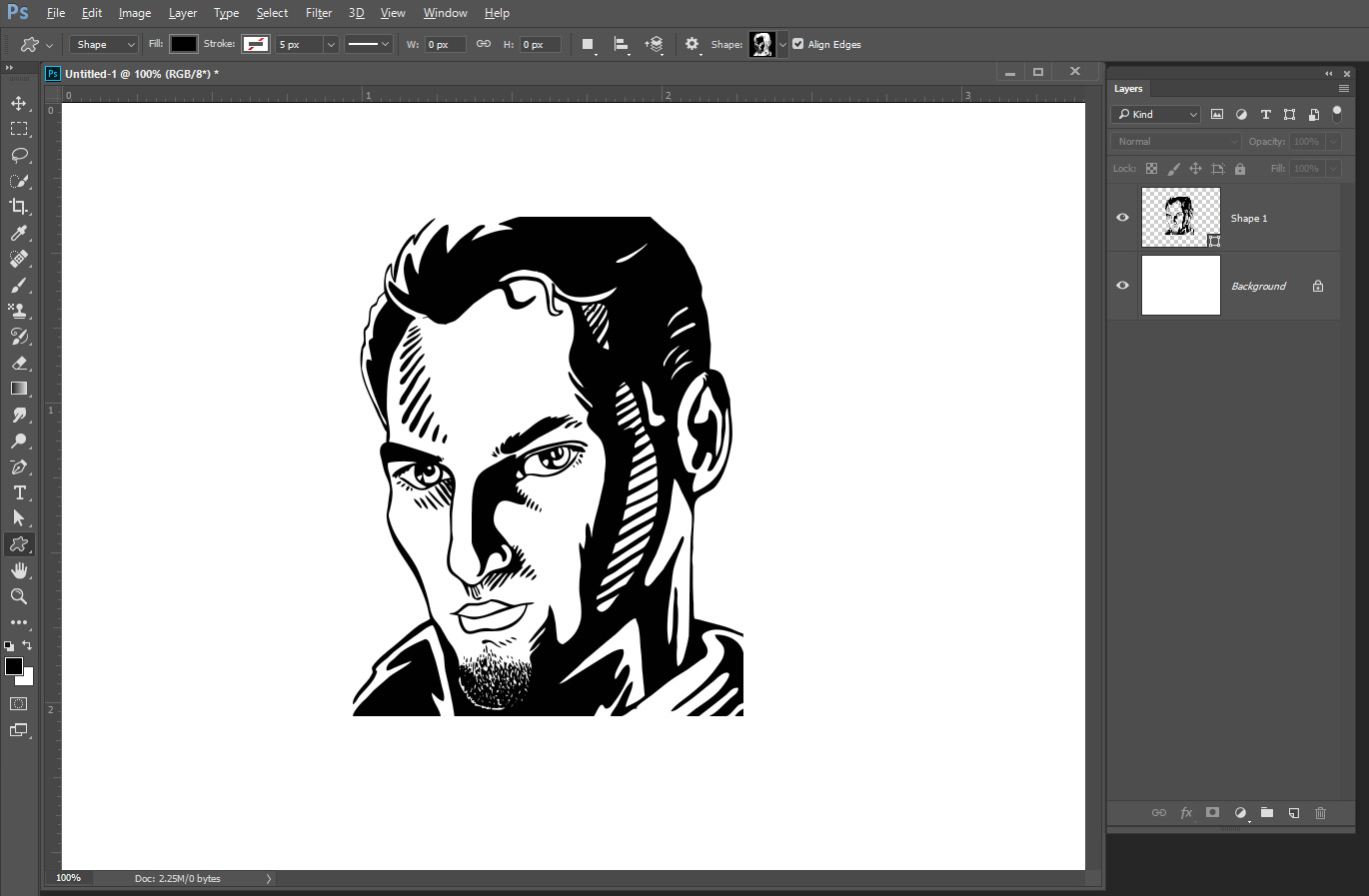
Task: Select the Eraser tool
Action: (x=19, y=363)
